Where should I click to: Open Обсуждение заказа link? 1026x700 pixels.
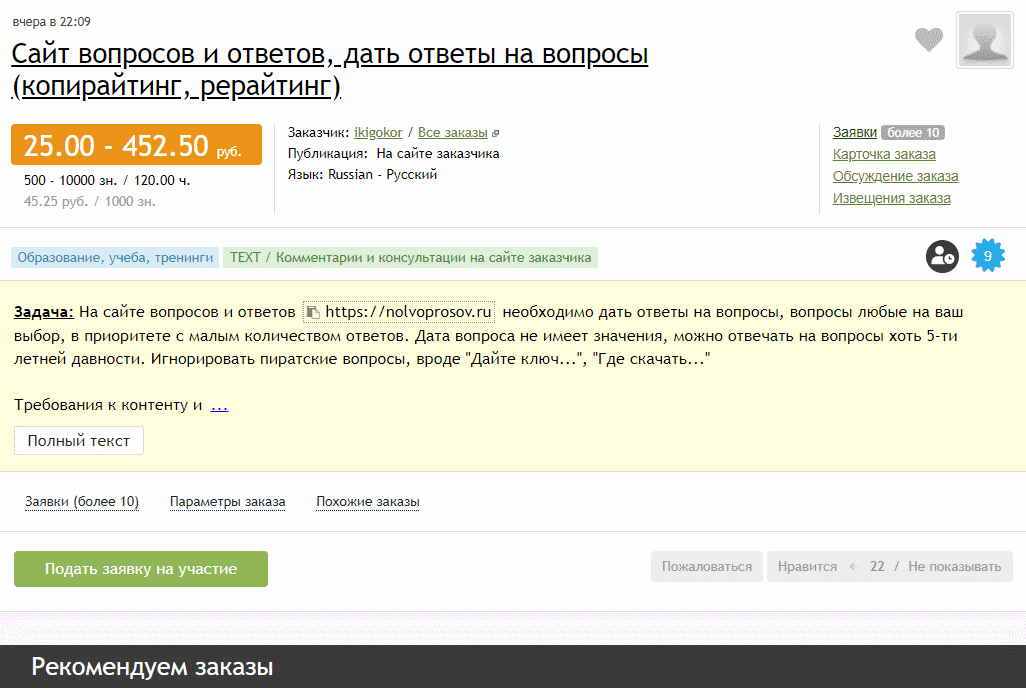coord(895,177)
